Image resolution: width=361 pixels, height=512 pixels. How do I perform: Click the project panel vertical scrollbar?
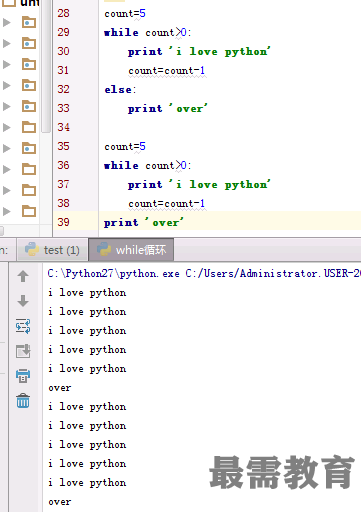tap(46, 67)
